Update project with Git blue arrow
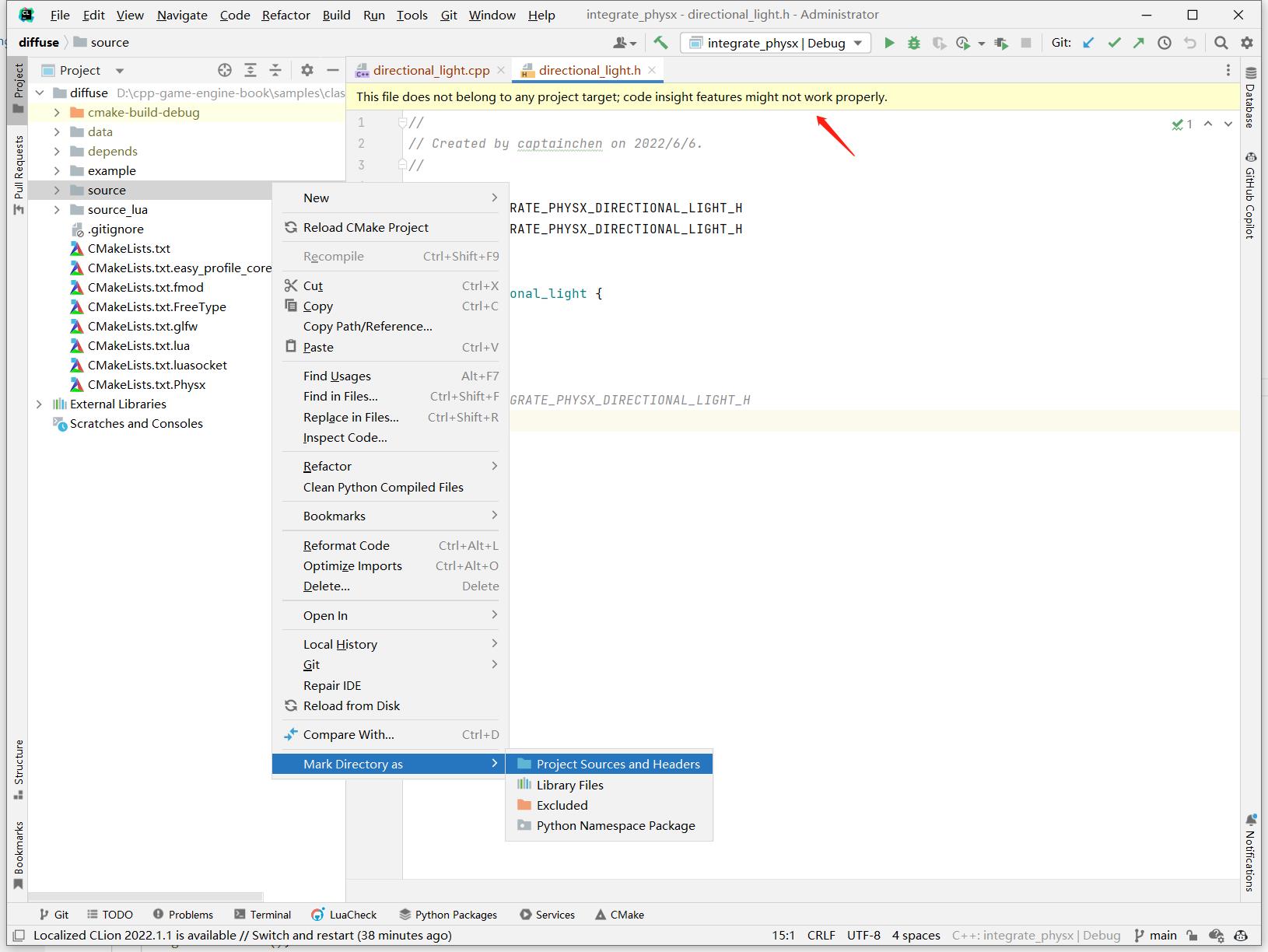 point(1089,43)
